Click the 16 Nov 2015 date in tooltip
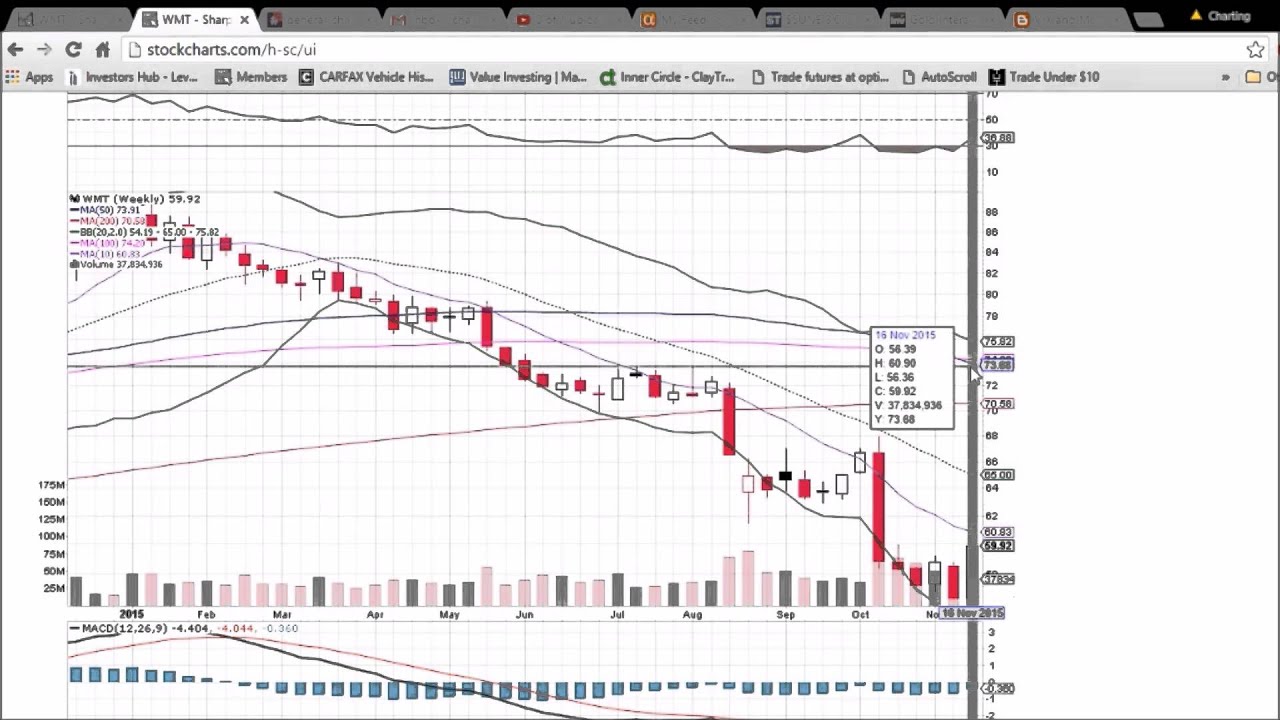The height and width of the screenshot is (720, 1280). pyautogui.click(x=905, y=335)
